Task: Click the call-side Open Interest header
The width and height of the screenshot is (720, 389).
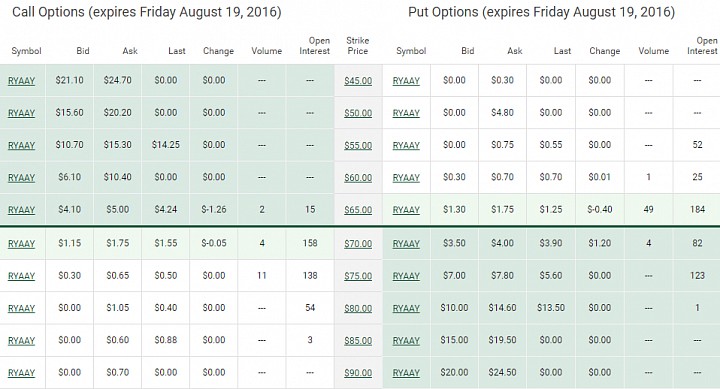Action: pyautogui.click(x=315, y=46)
